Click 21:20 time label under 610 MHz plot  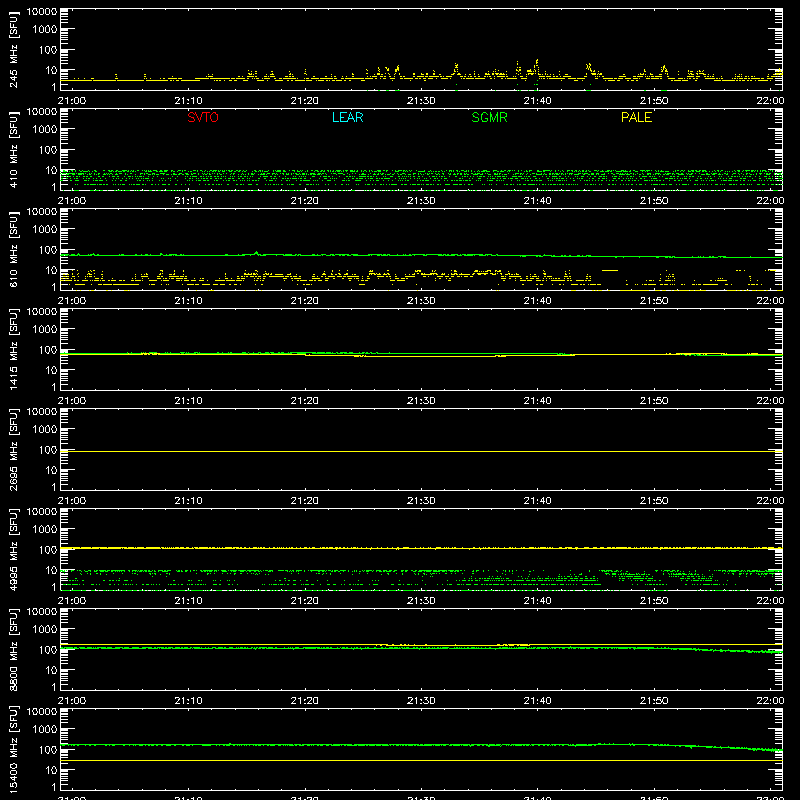pyautogui.click(x=305, y=301)
